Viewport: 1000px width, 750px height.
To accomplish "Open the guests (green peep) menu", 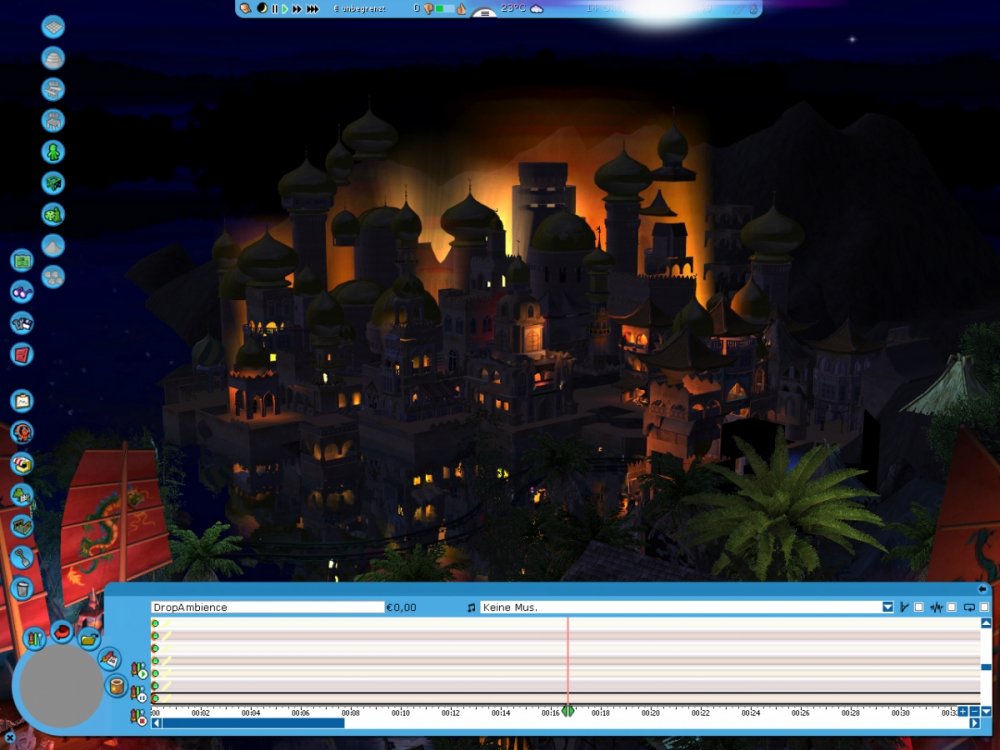I will point(53,152).
